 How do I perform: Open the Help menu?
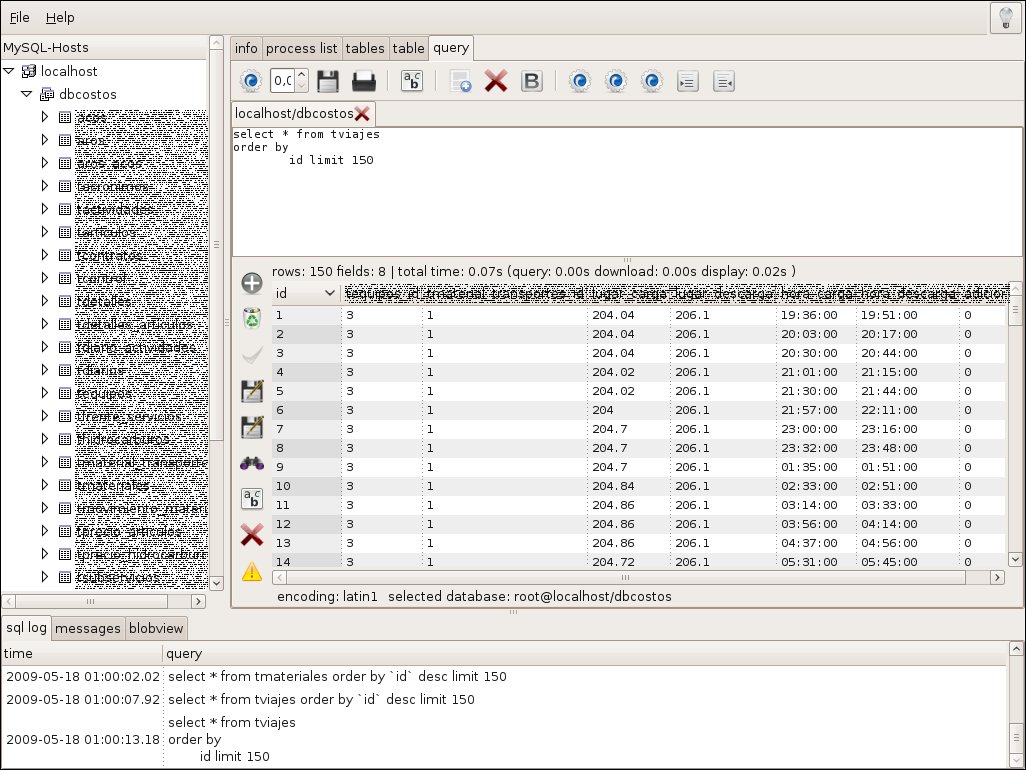click(60, 18)
